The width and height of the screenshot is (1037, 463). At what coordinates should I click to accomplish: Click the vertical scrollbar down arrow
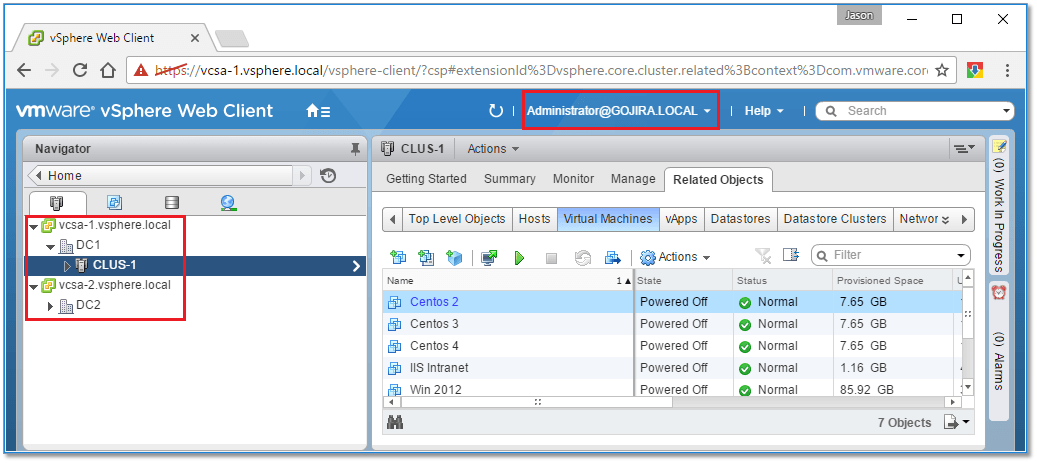(967, 386)
